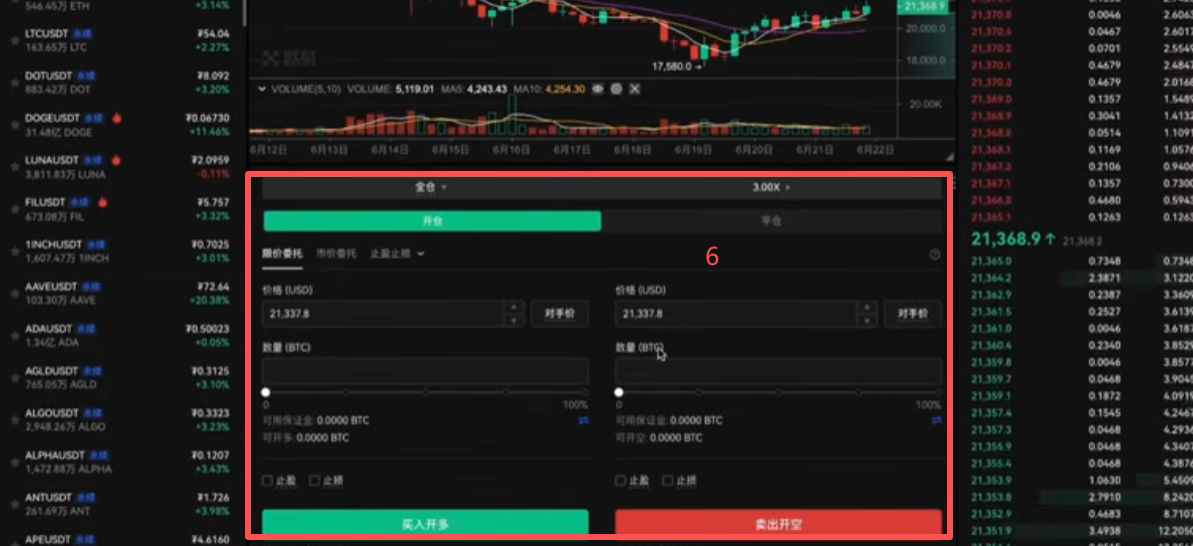1193x546 pixels.
Task: Open AAVEUSDT contract row
Action: pos(122,294)
